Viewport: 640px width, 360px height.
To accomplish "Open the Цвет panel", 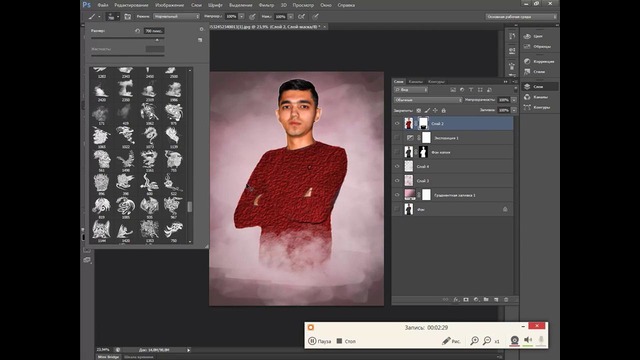I will click(539, 36).
